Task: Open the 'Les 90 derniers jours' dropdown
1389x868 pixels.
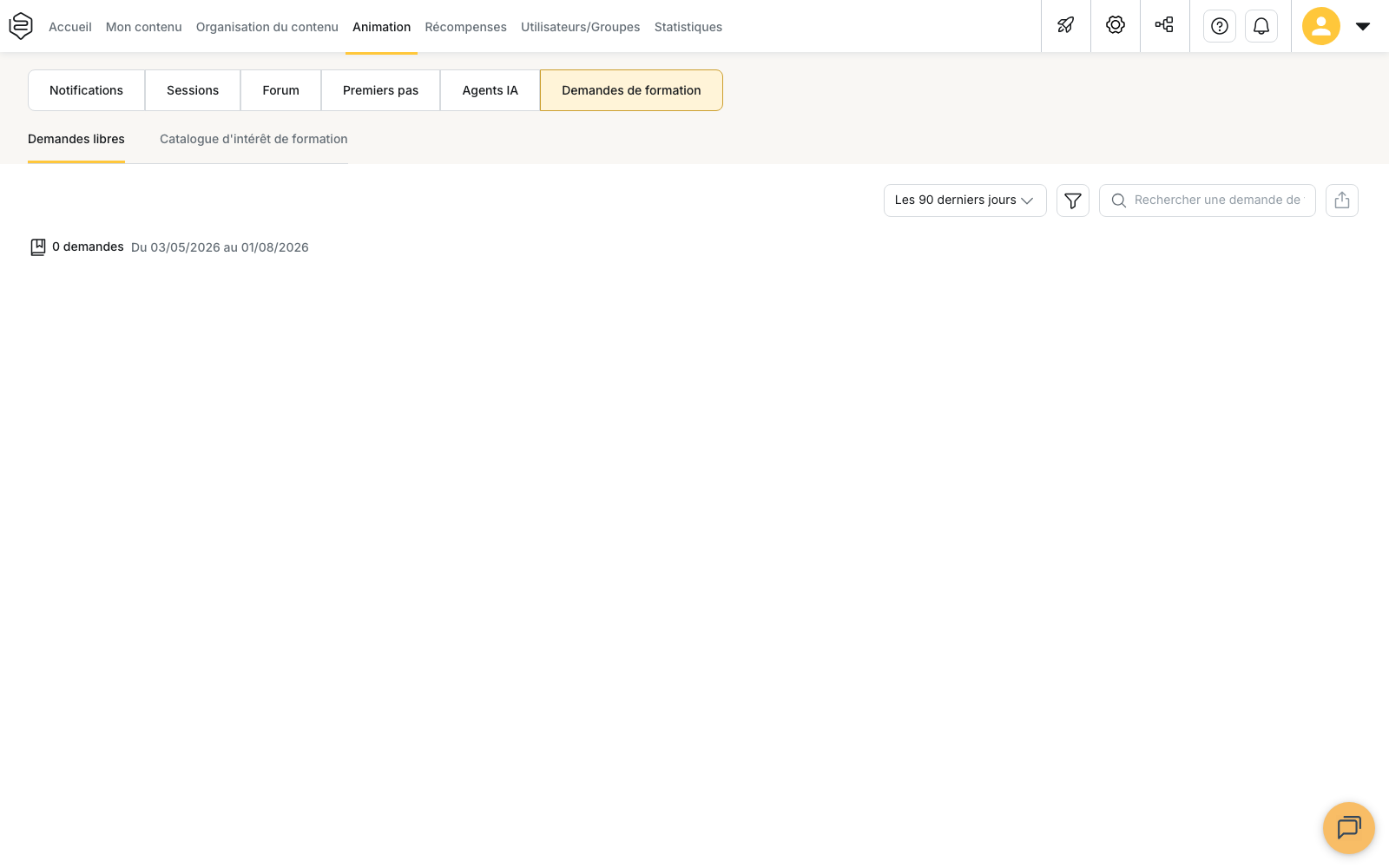Action: click(965, 201)
